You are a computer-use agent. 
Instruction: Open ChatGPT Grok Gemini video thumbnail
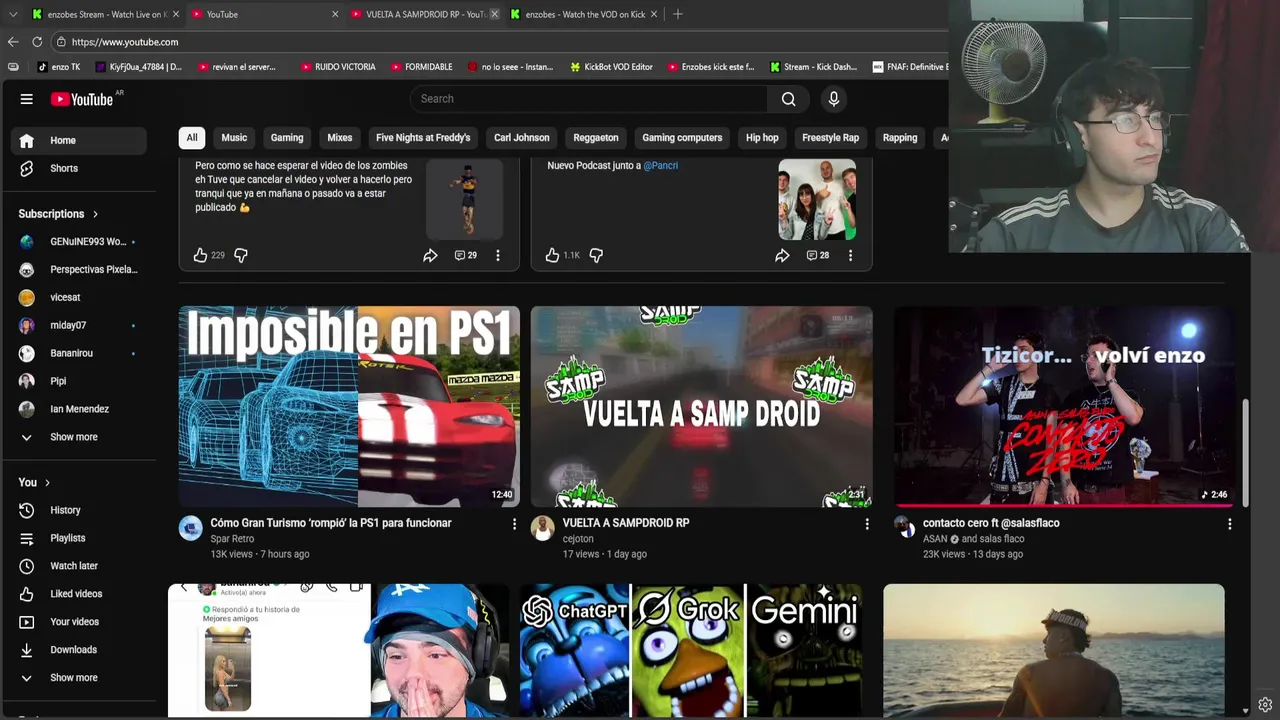tap(690, 650)
